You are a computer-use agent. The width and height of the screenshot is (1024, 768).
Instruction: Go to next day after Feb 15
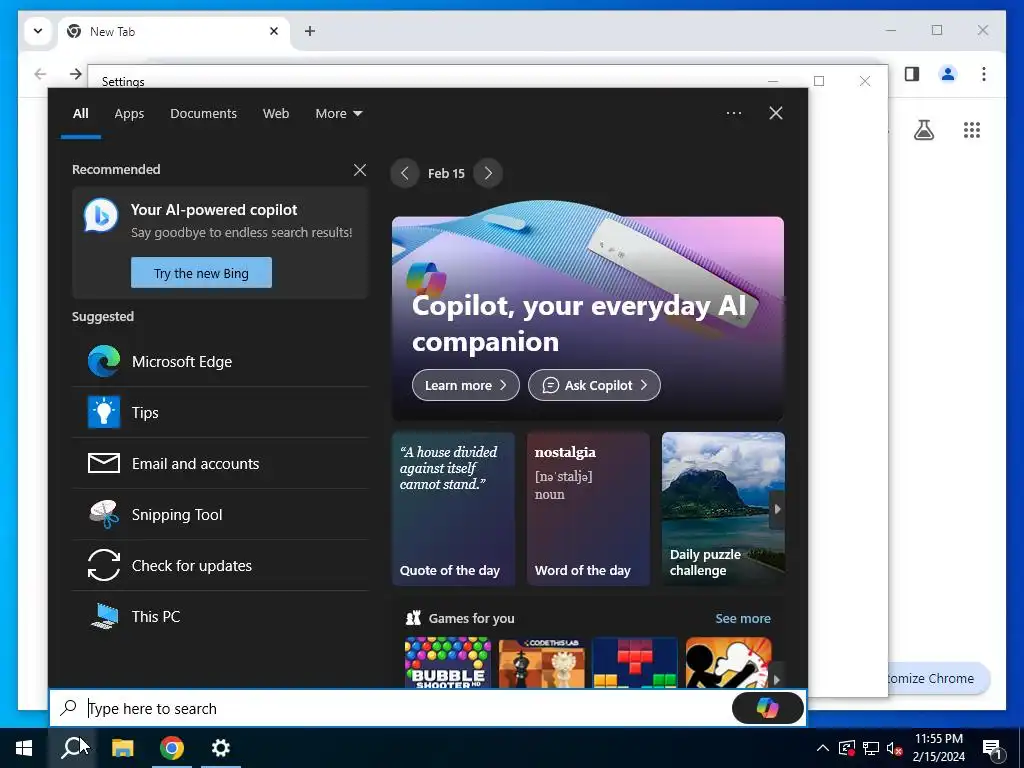pos(488,173)
